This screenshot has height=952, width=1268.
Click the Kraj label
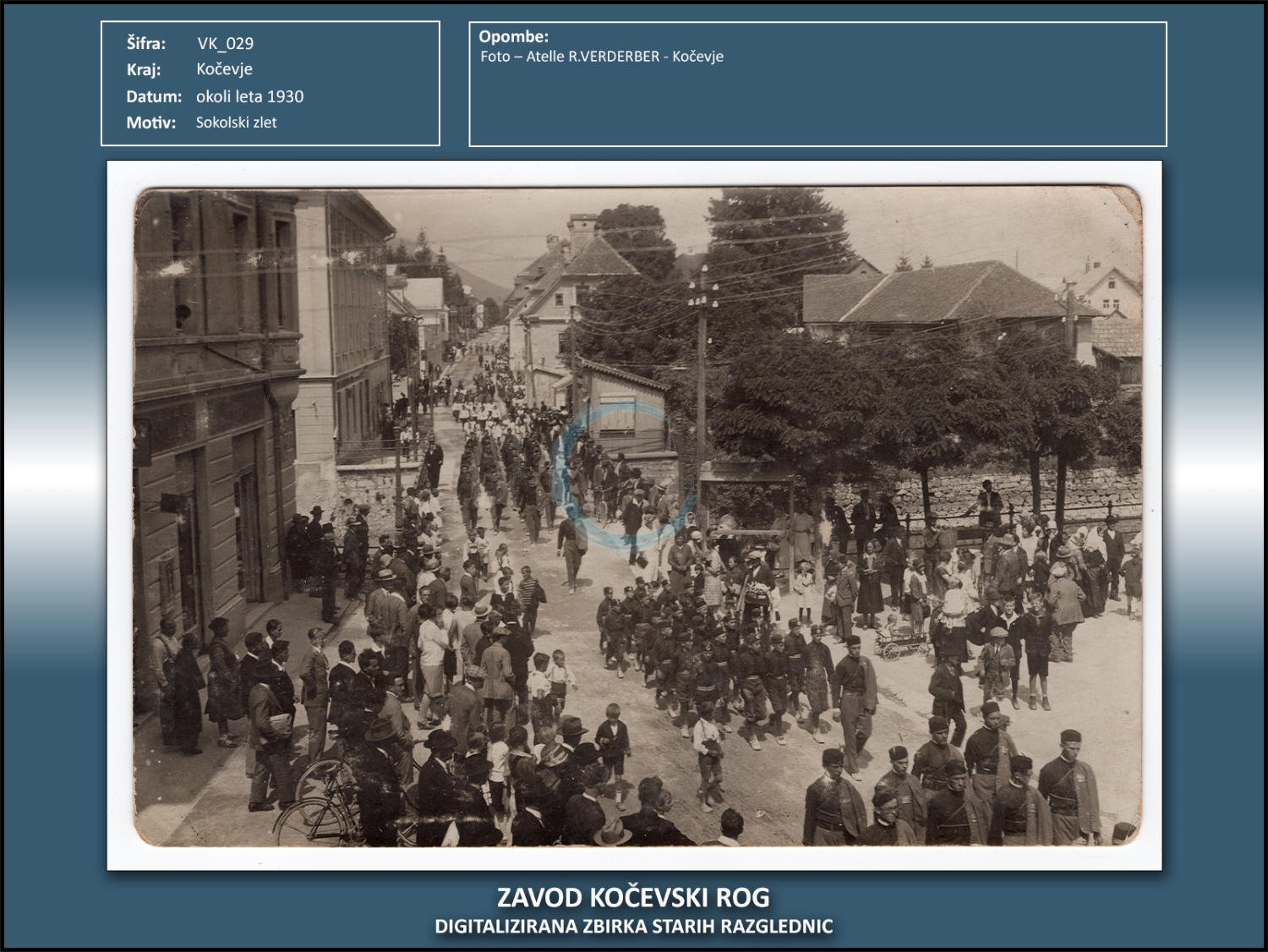point(144,69)
